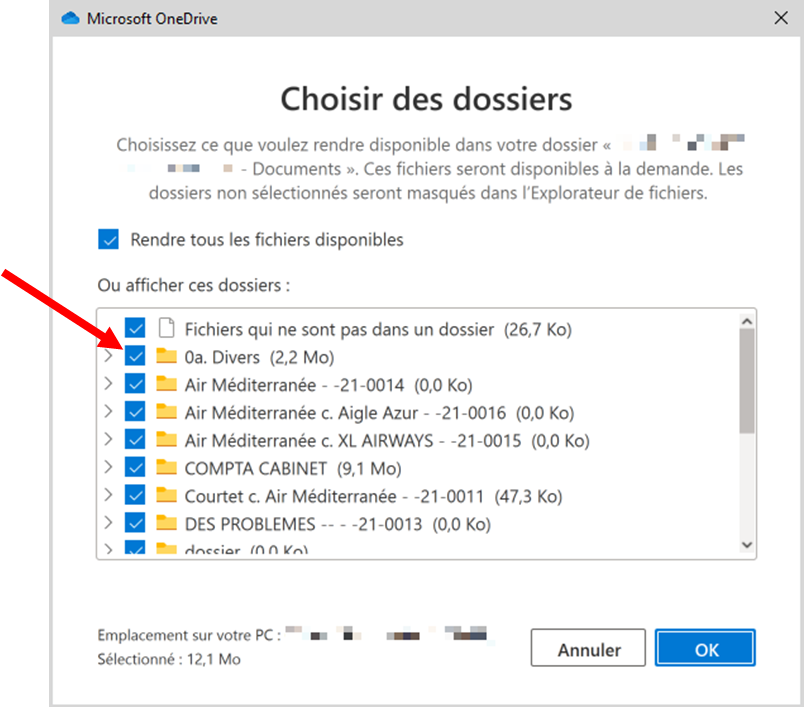Click the Annuler button
Image resolution: width=804 pixels, height=707 pixels.
pyautogui.click(x=588, y=648)
